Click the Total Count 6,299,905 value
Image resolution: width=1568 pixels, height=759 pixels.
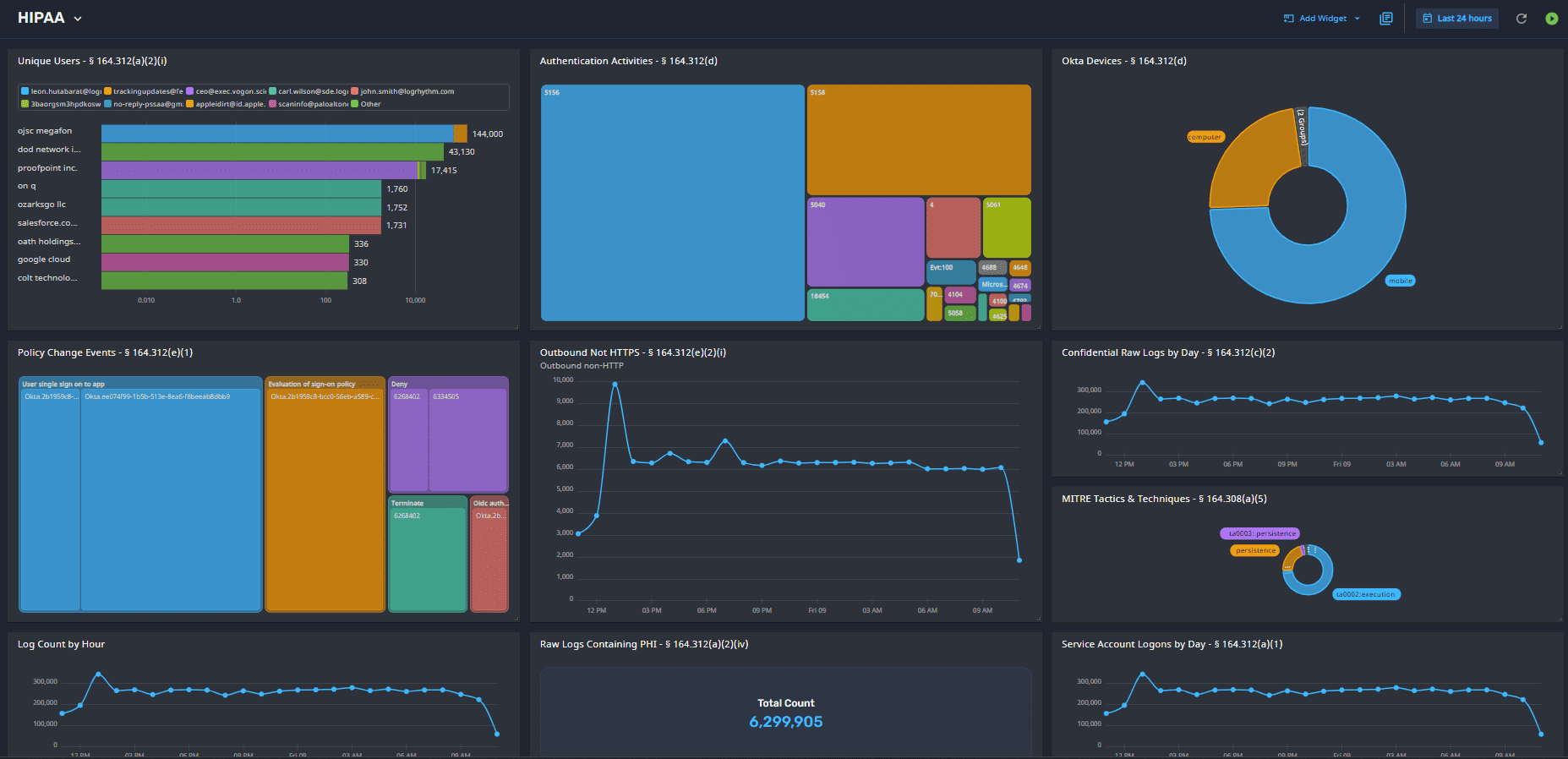click(x=785, y=722)
